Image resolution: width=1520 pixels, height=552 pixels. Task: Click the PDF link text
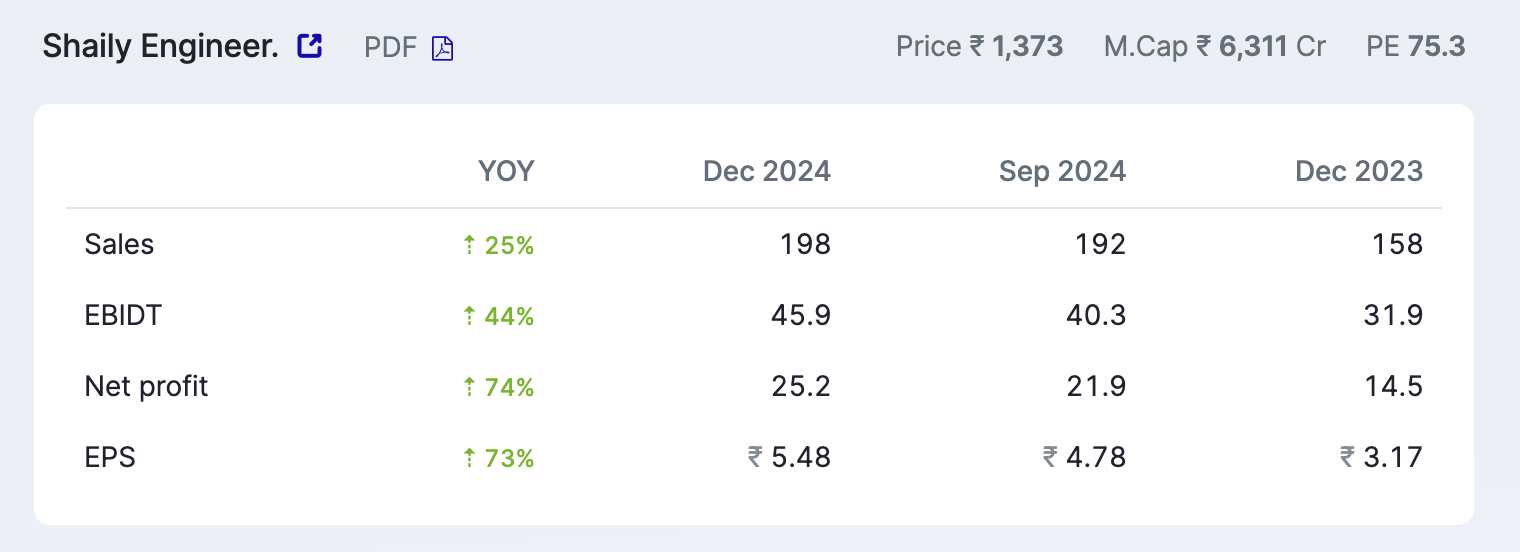point(391,47)
